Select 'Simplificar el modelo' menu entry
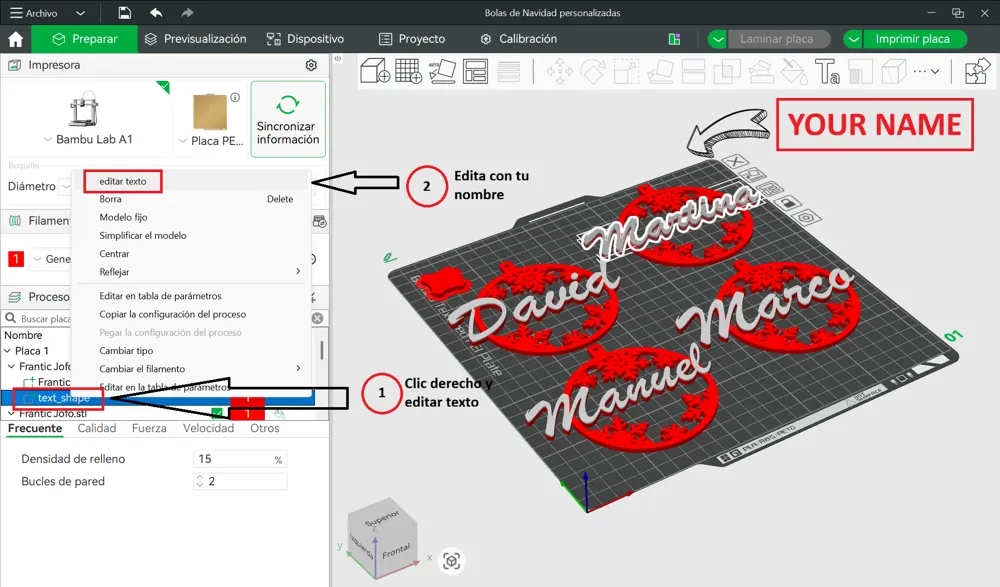The image size is (1000, 587). [143, 235]
